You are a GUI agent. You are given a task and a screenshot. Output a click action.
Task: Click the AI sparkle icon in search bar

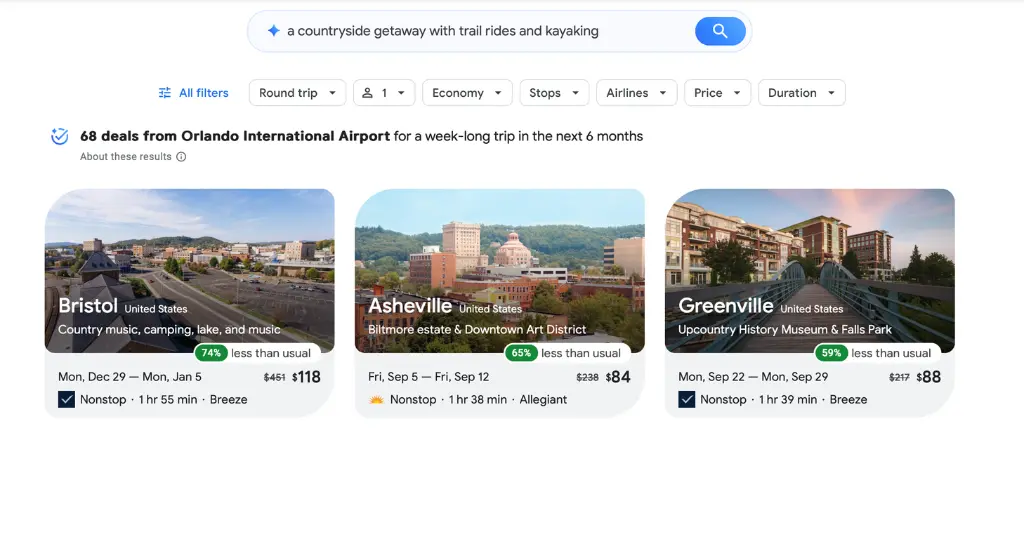point(274,31)
